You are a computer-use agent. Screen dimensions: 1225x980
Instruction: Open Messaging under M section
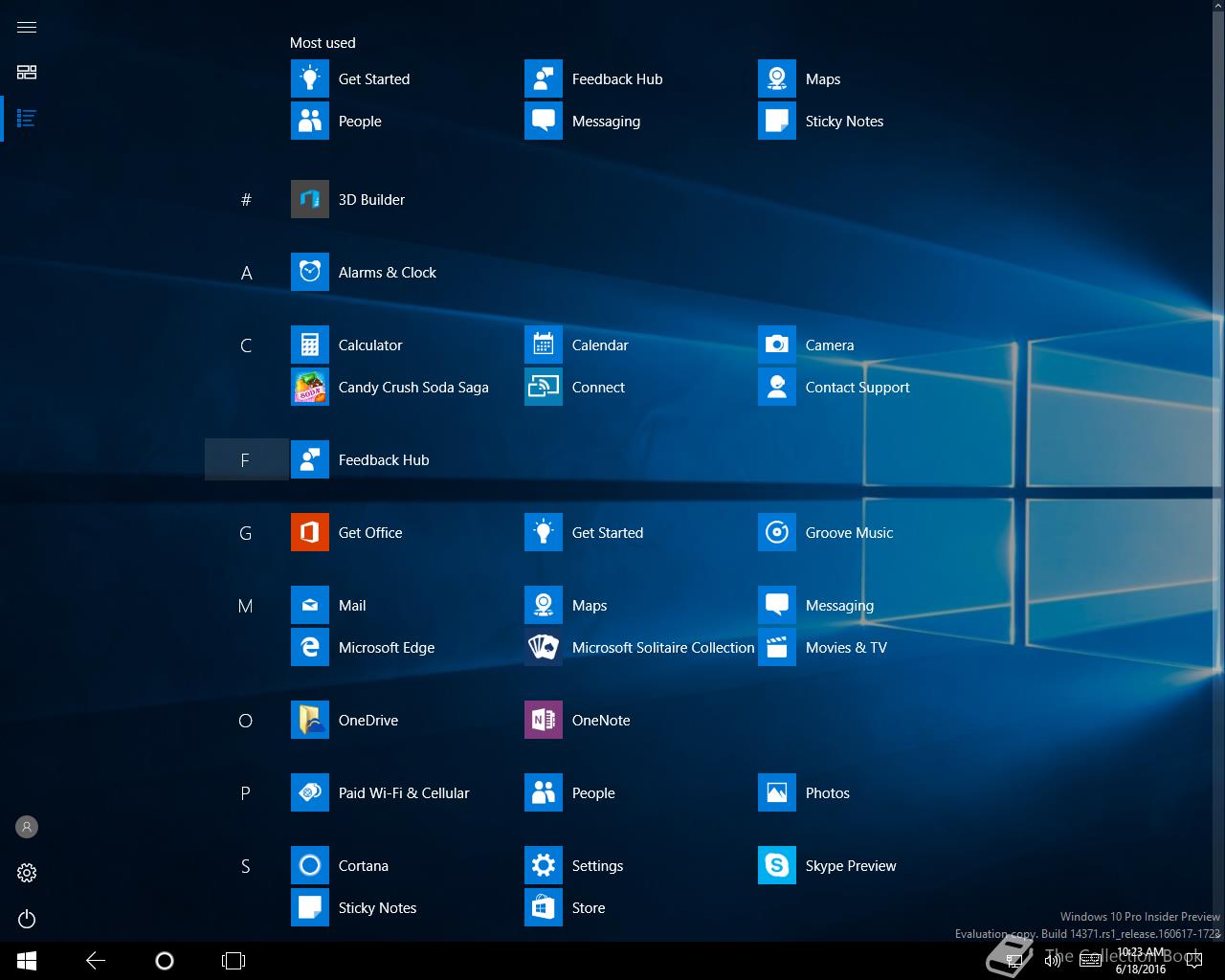(x=816, y=605)
